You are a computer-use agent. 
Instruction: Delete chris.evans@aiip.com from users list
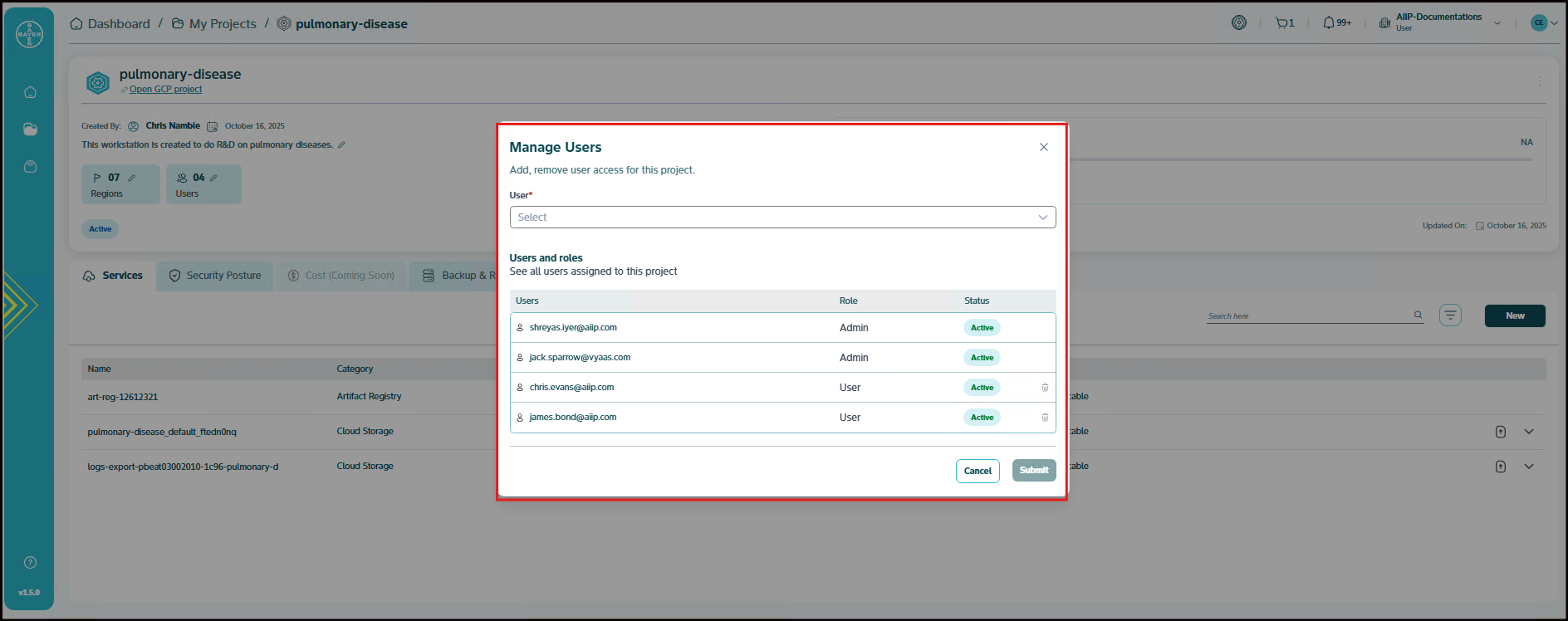coord(1045,388)
